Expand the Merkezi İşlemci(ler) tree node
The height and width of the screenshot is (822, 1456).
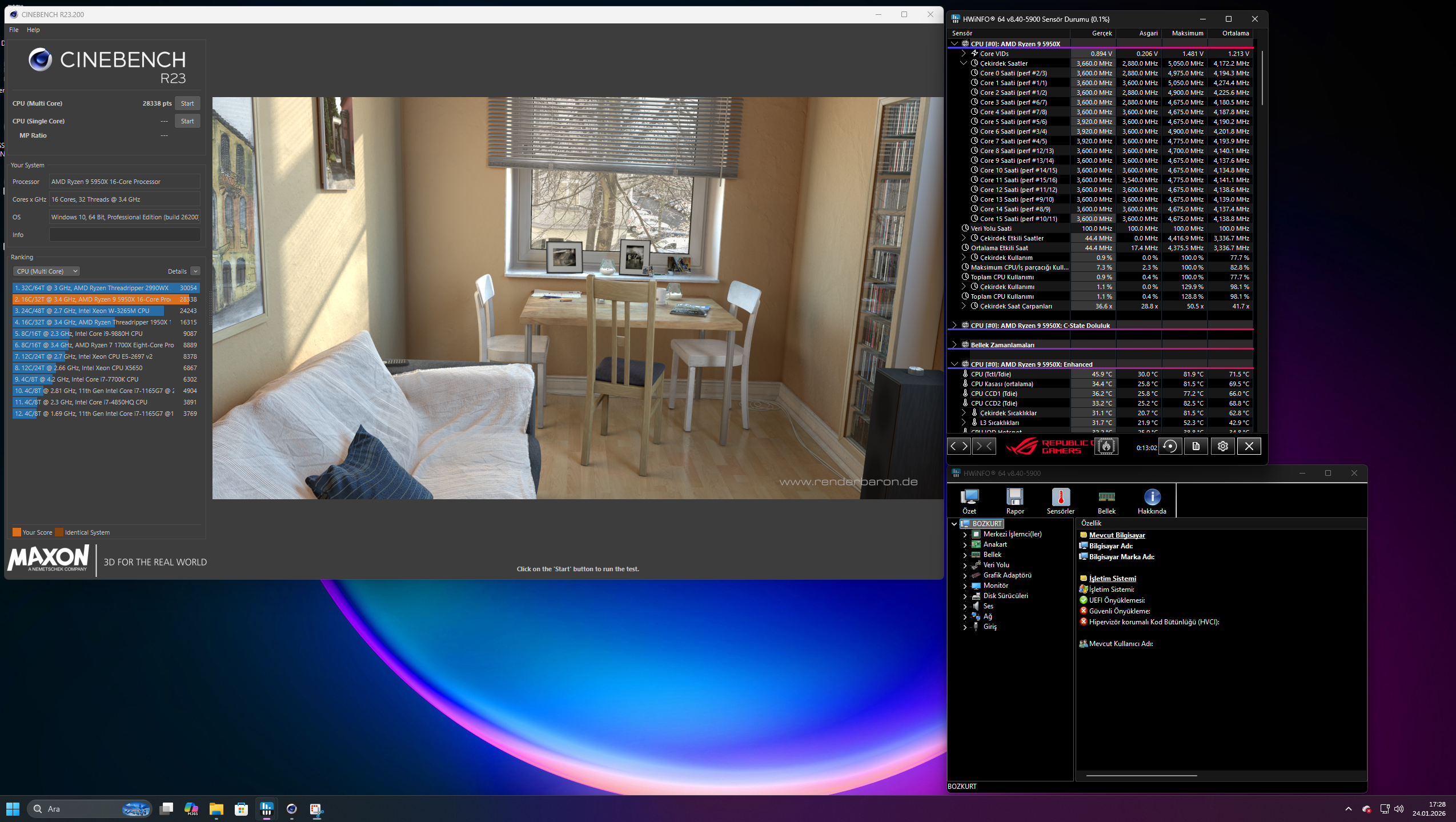coord(965,535)
